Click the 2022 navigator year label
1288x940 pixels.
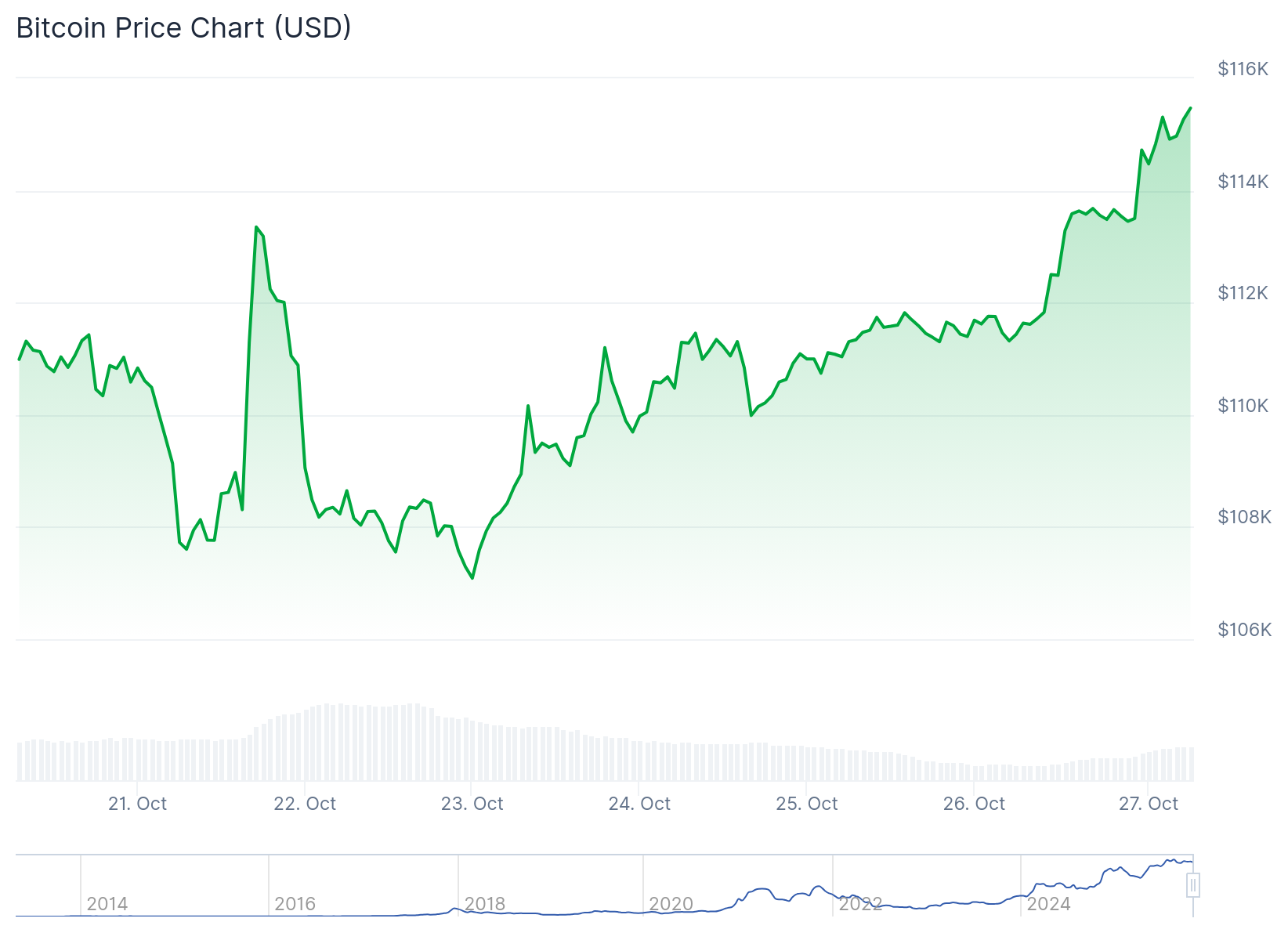tap(861, 904)
